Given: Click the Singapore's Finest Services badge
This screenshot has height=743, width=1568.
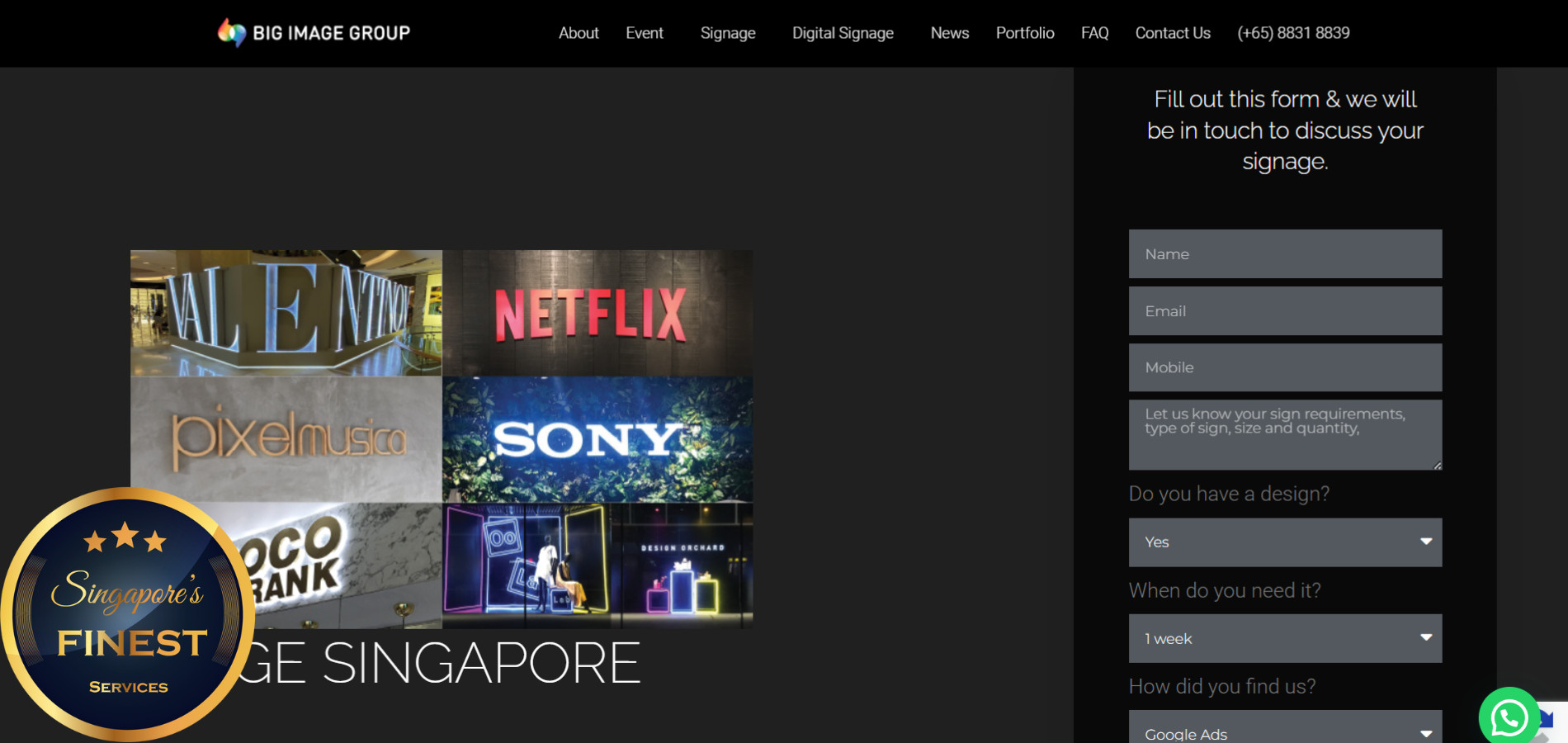Looking at the screenshot, I should click(128, 615).
